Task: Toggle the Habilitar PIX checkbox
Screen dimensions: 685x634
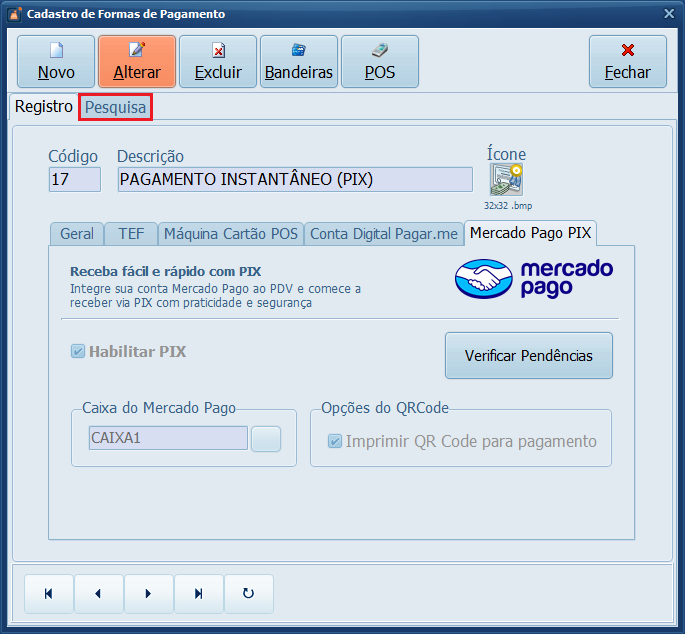Action: pos(78,352)
